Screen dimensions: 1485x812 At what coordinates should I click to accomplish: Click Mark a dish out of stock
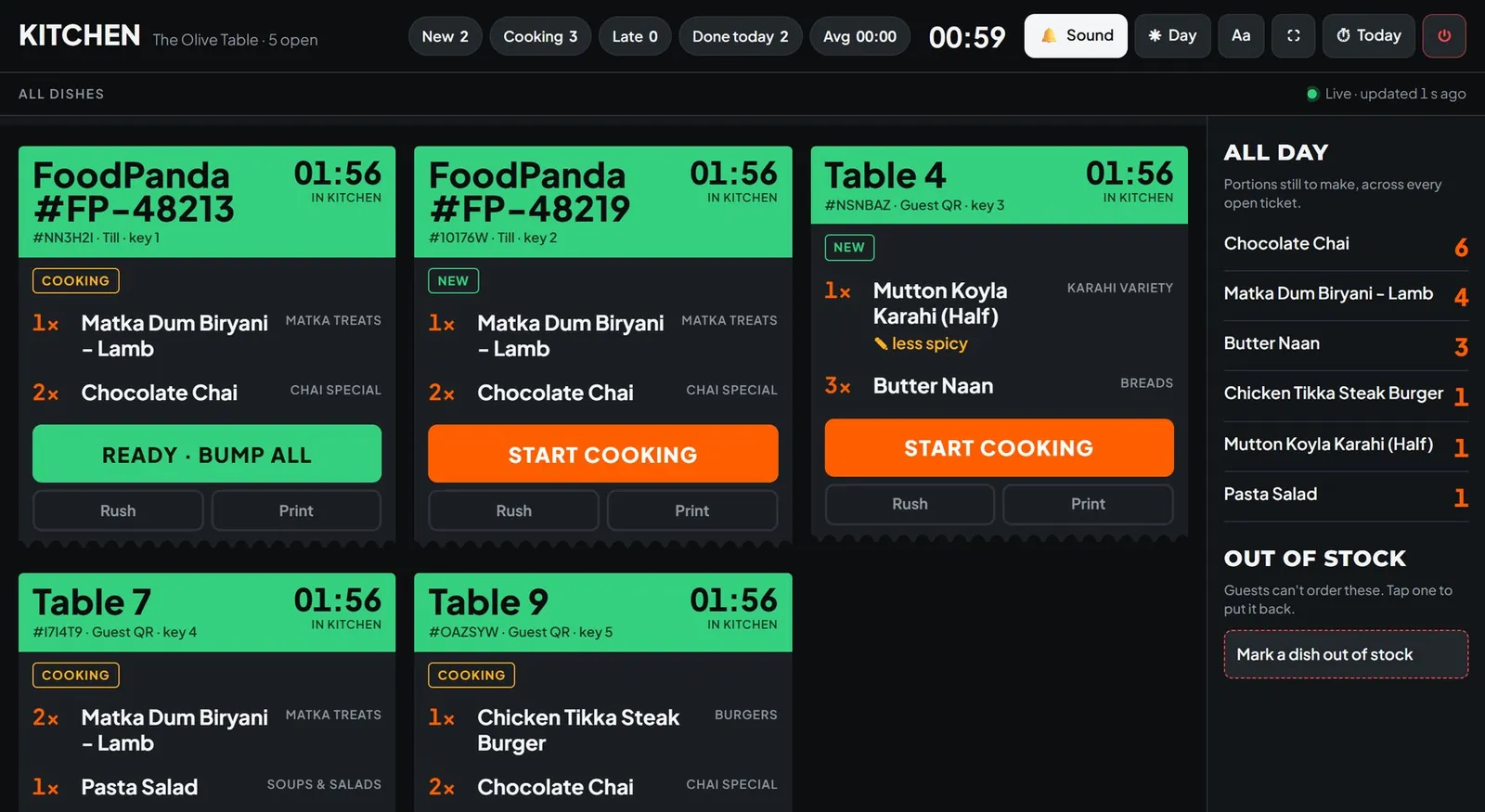(x=1346, y=654)
